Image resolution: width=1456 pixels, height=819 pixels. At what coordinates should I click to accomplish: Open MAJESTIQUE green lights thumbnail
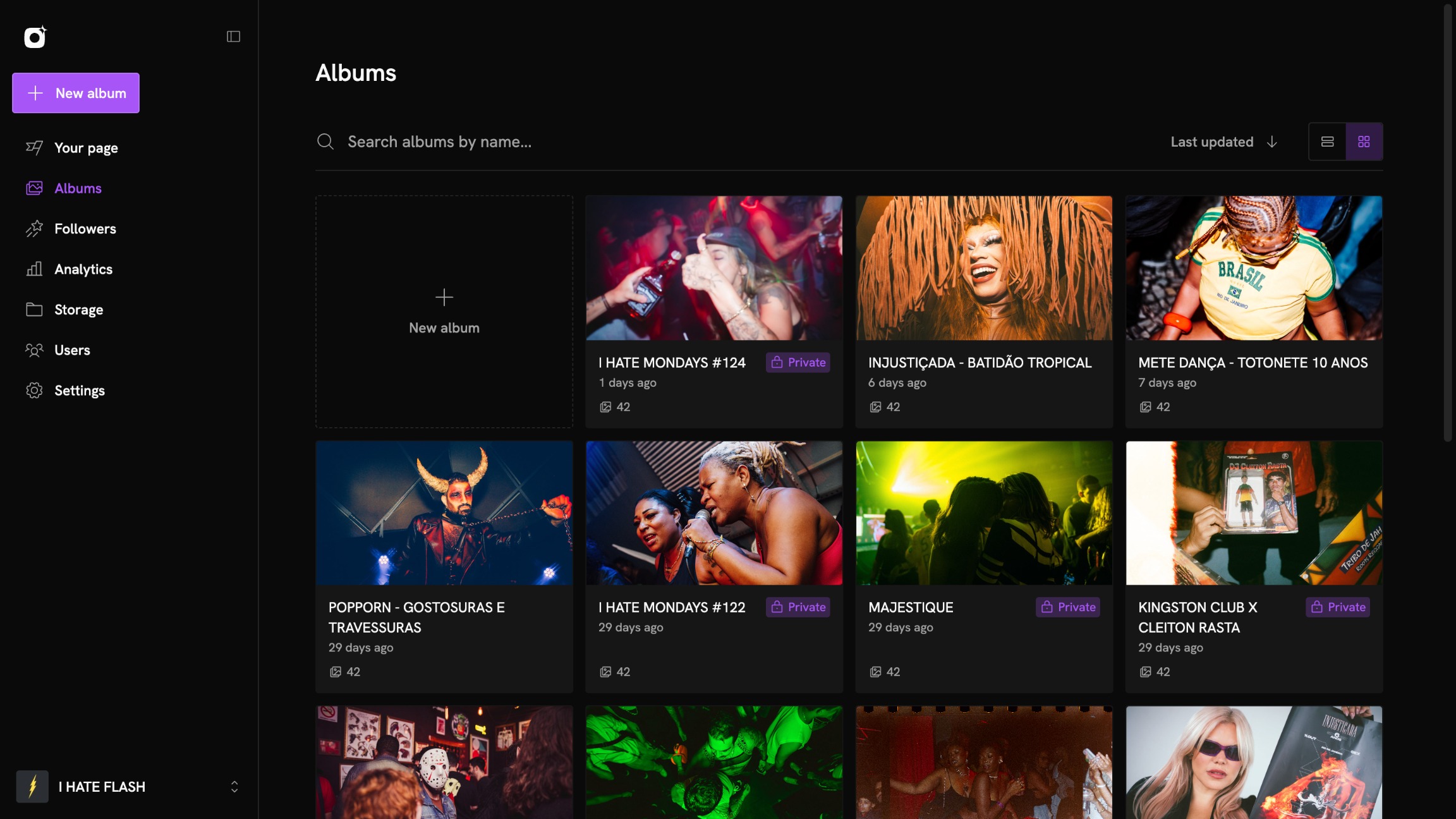[x=984, y=513]
